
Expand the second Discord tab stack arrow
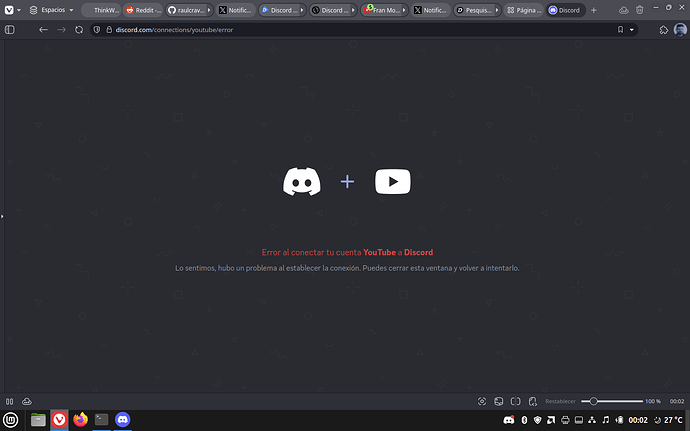[x=353, y=10]
